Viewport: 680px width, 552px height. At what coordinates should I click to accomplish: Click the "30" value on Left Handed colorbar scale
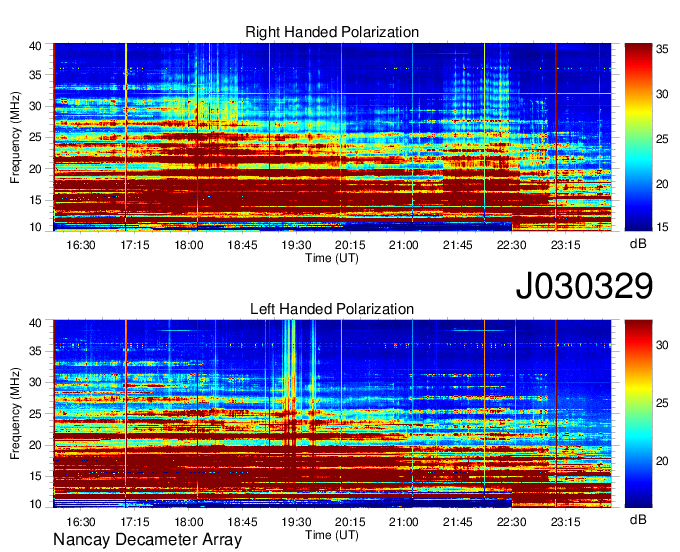click(662, 345)
